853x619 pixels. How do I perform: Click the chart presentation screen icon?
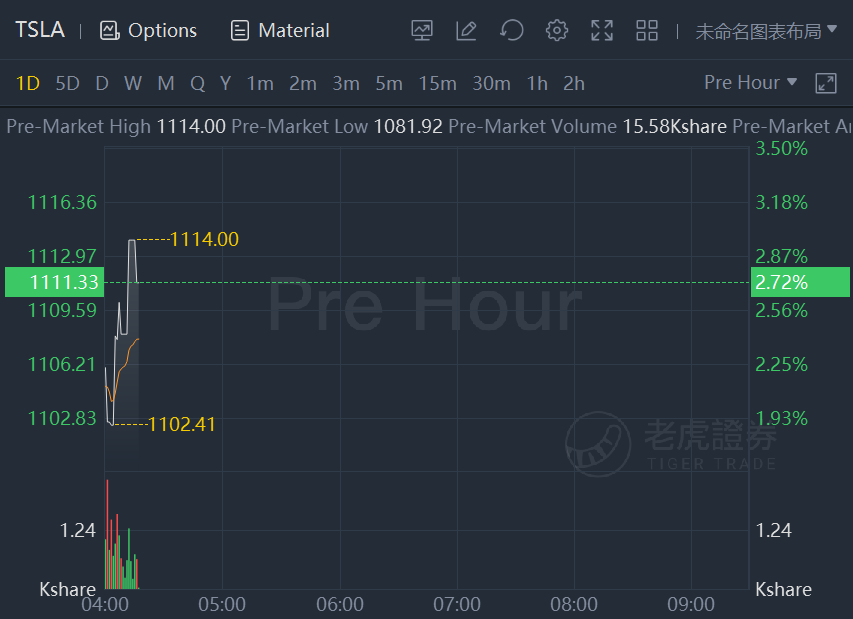(x=422, y=30)
